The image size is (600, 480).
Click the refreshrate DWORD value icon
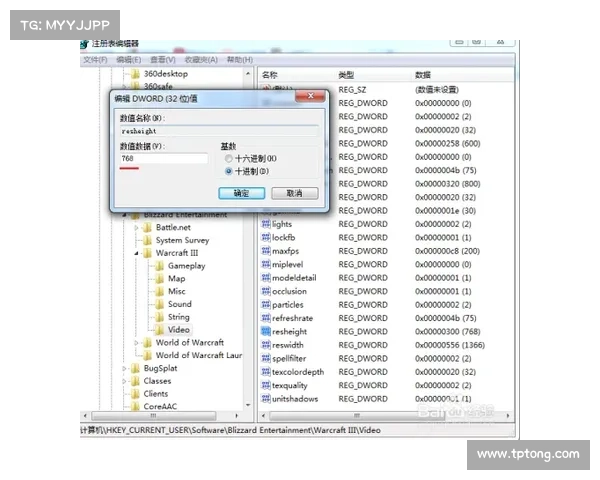(x=266, y=318)
